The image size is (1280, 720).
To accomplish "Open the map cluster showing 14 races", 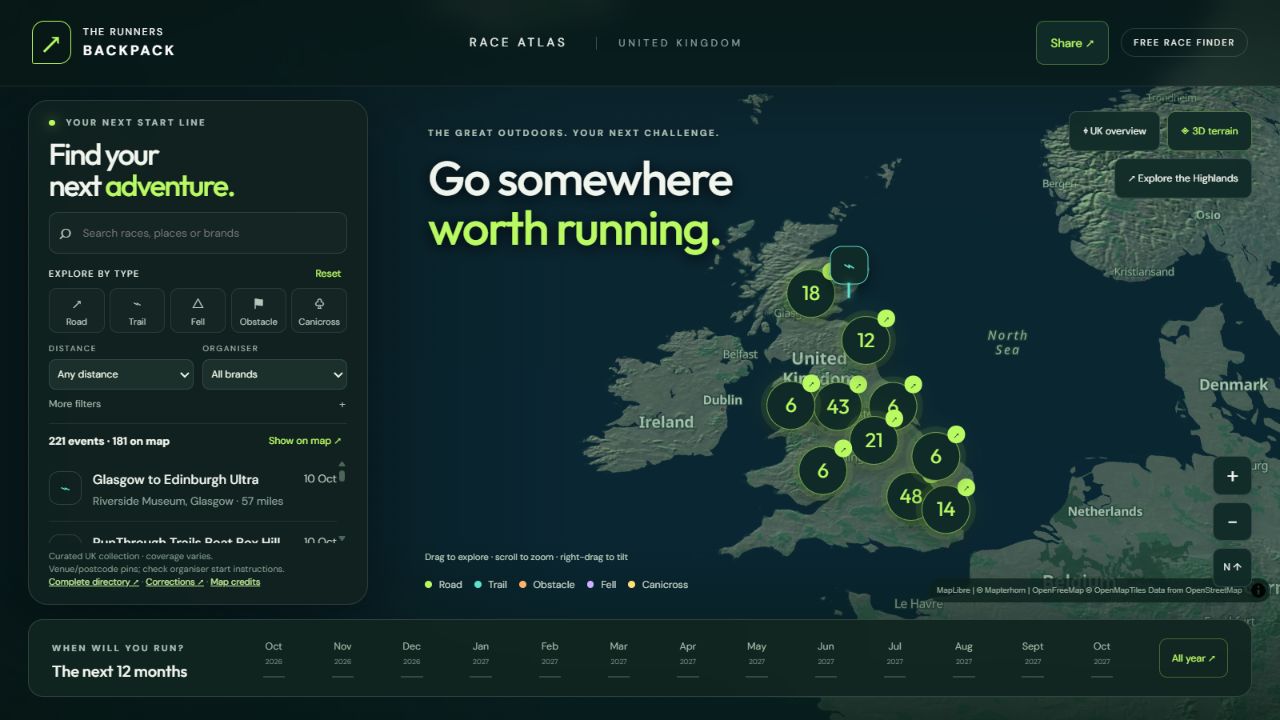I will (x=946, y=509).
